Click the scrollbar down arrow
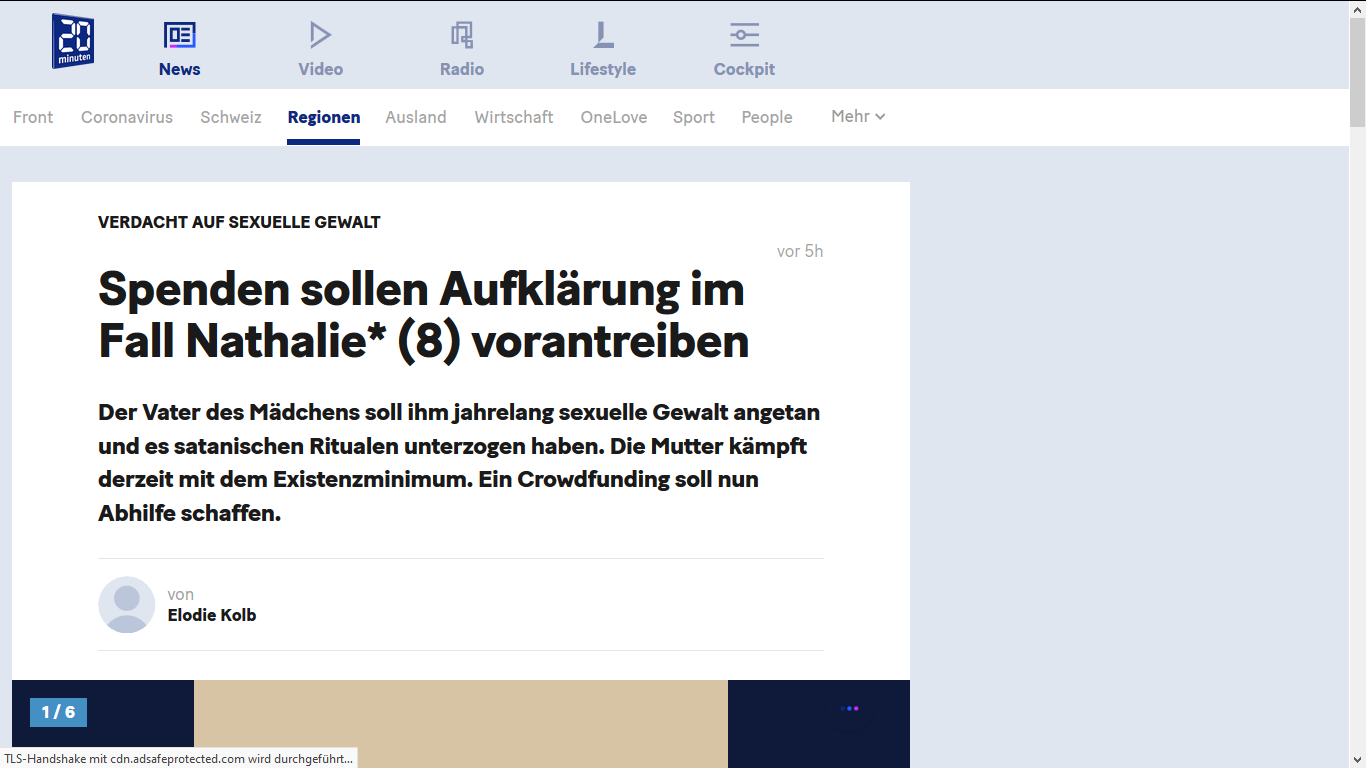1366x768 pixels. tap(1357, 759)
